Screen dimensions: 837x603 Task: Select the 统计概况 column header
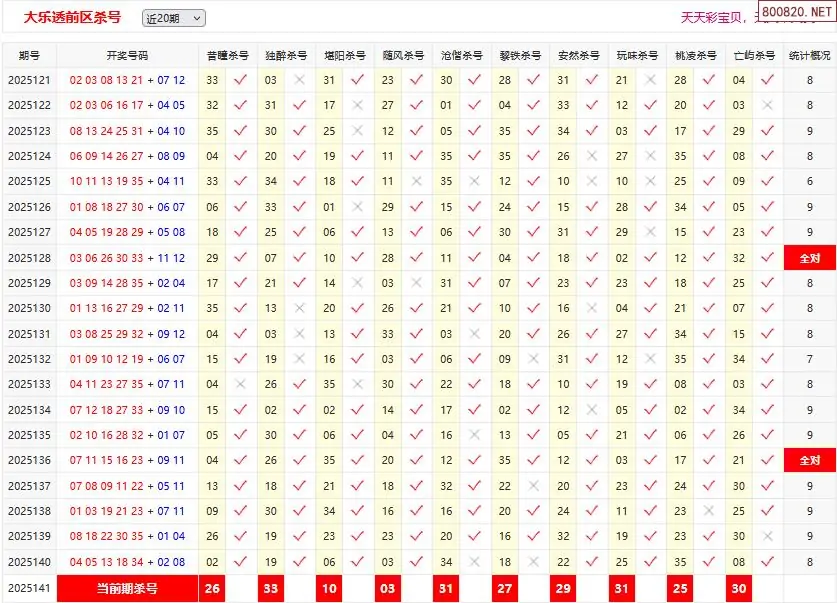[x=809, y=56]
